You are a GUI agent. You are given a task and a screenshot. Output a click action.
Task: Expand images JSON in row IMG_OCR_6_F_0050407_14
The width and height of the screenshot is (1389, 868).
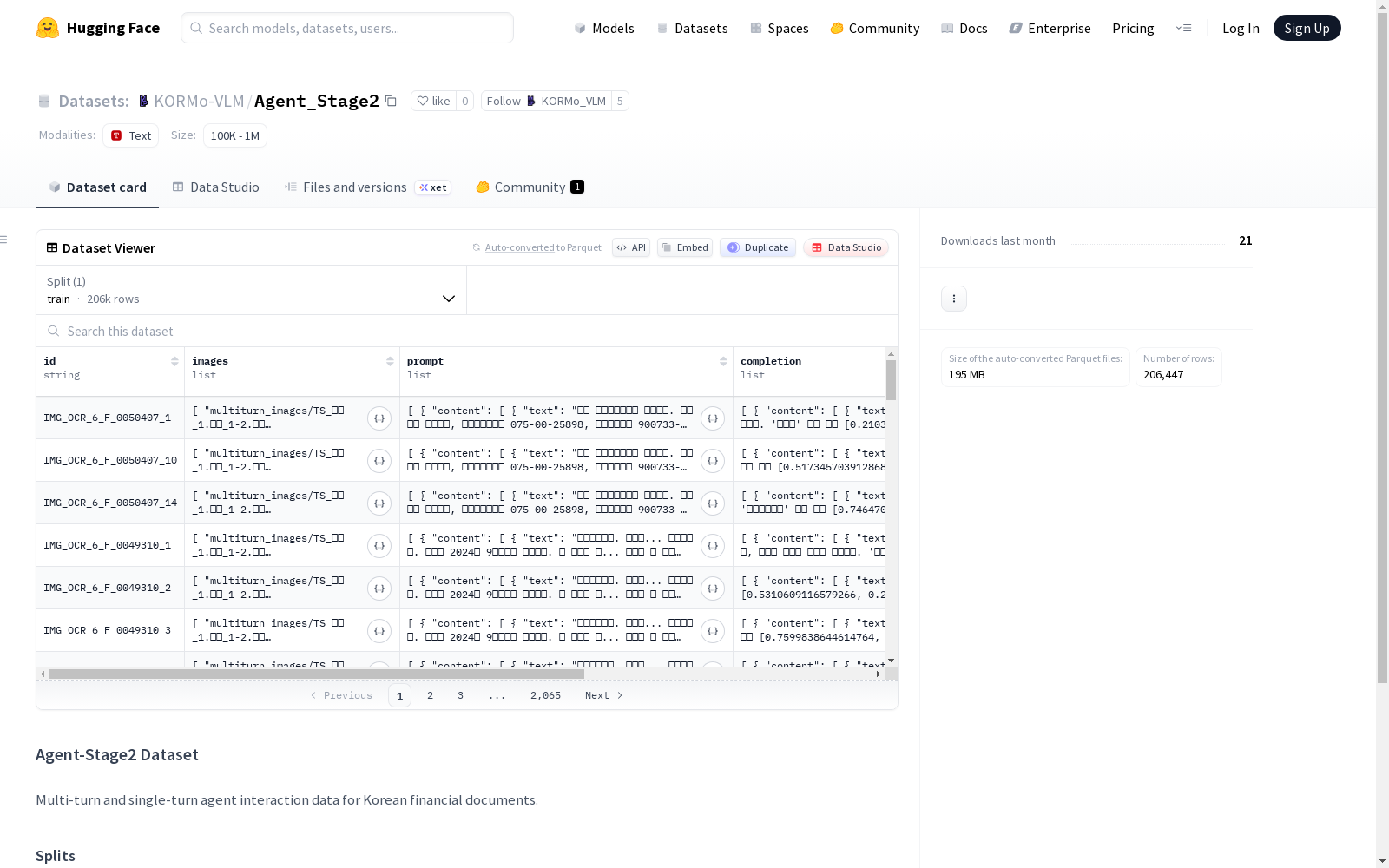[x=379, y=503]
